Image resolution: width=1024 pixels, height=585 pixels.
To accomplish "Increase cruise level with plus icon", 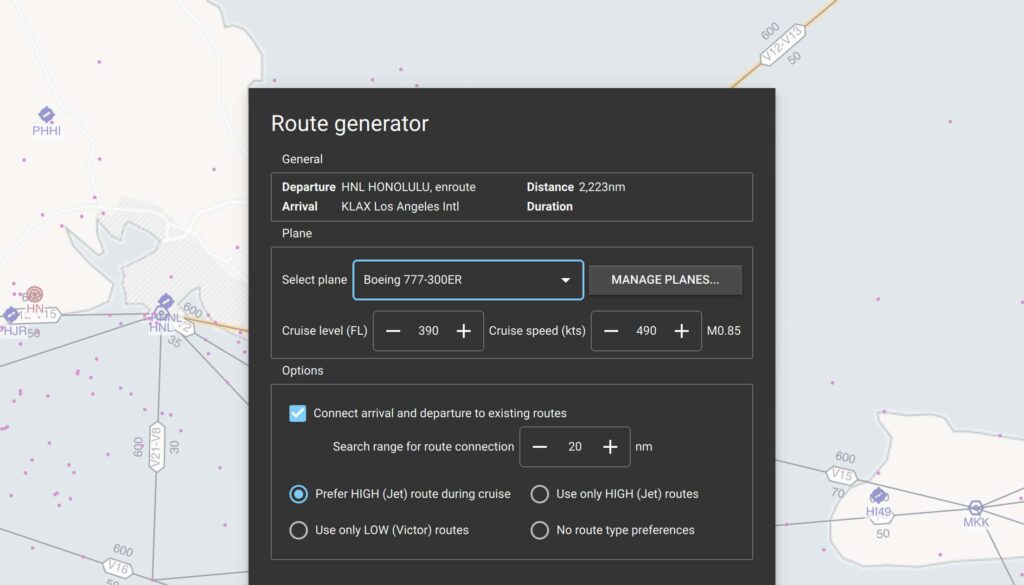I will coord(464,331).
